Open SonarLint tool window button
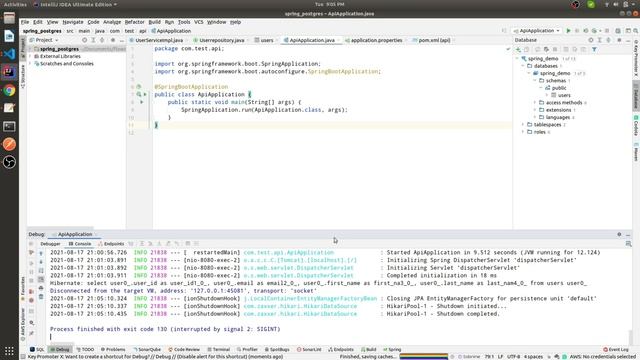The image size is (640, 360). pos(309,349)
